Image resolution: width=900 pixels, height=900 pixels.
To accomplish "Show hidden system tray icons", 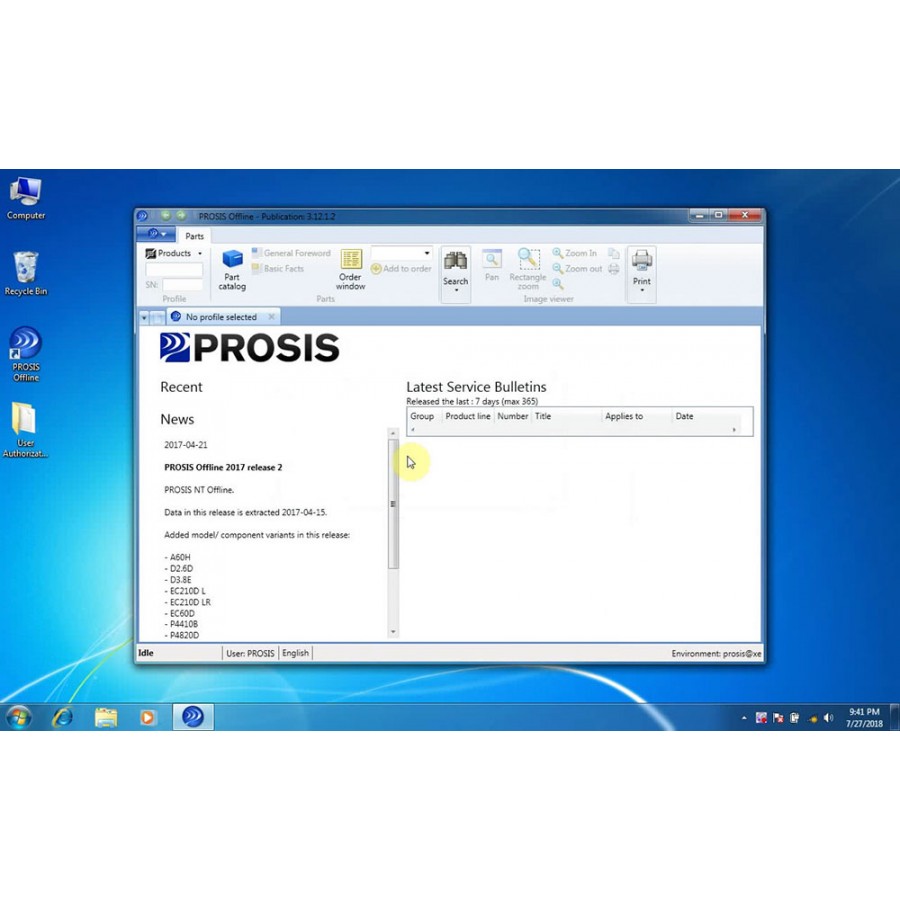I will (x=744, y=718).
